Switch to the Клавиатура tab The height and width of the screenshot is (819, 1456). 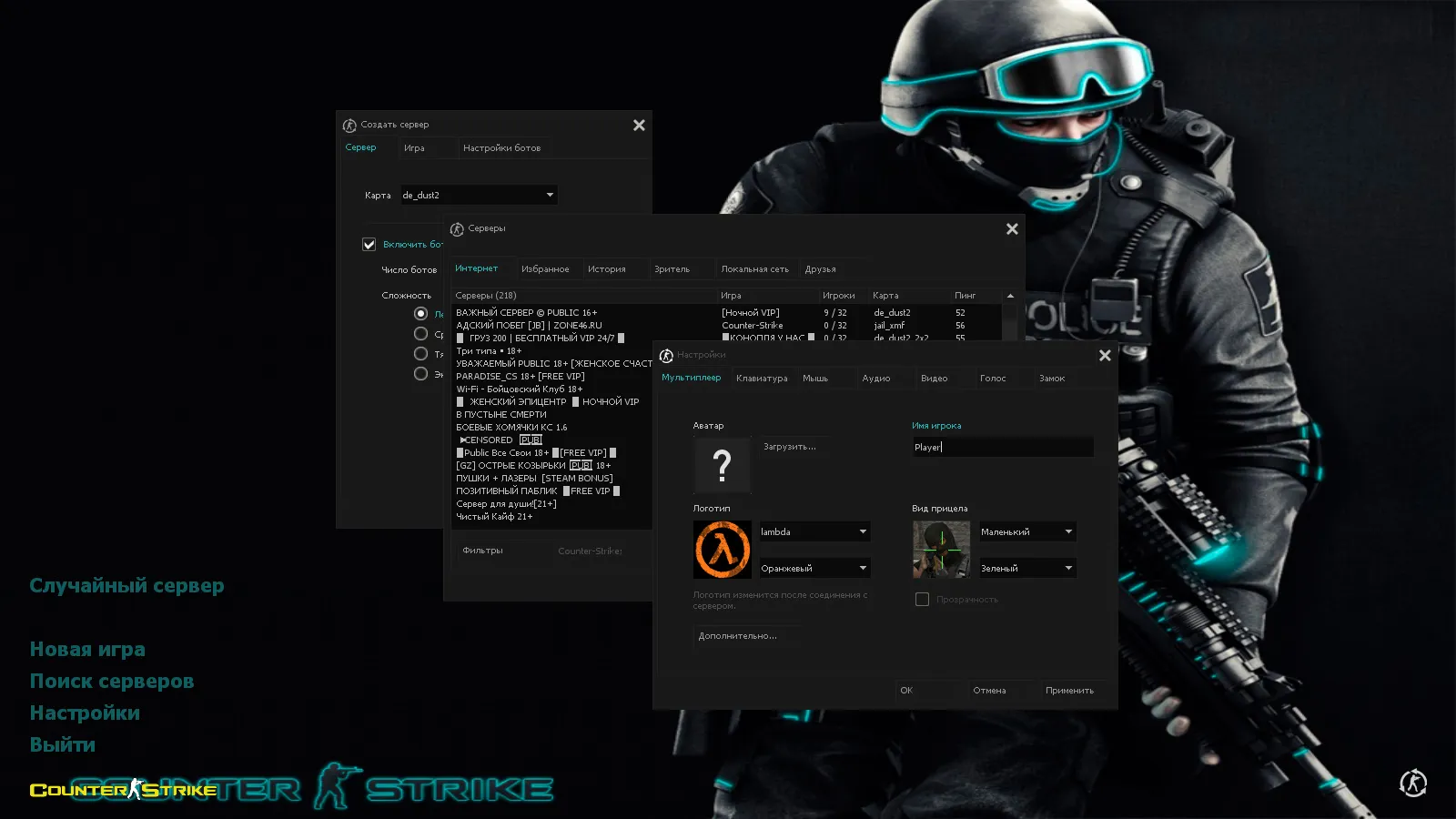tap(762, 379)
